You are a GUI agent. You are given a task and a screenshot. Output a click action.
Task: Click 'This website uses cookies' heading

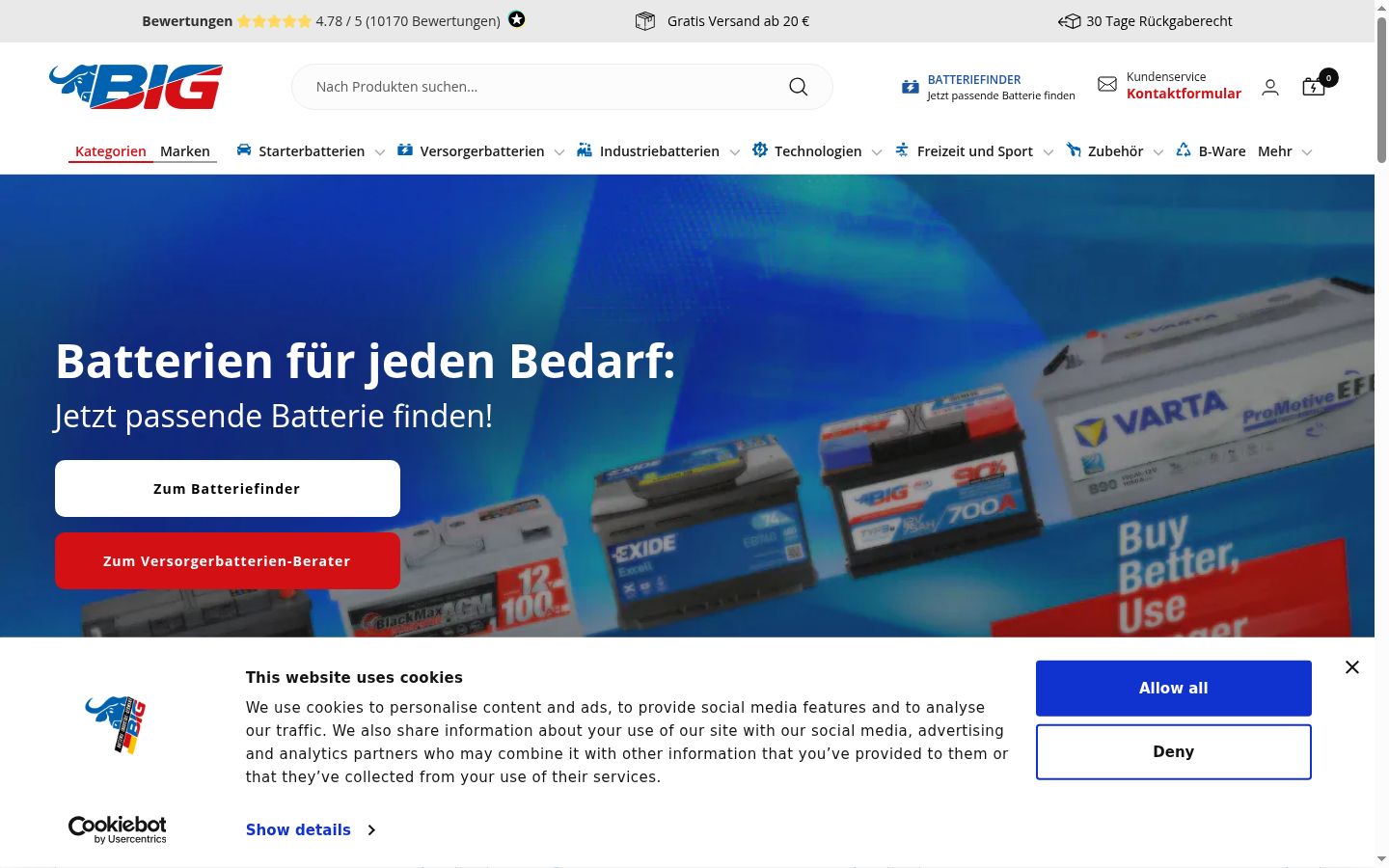[354, 678]
